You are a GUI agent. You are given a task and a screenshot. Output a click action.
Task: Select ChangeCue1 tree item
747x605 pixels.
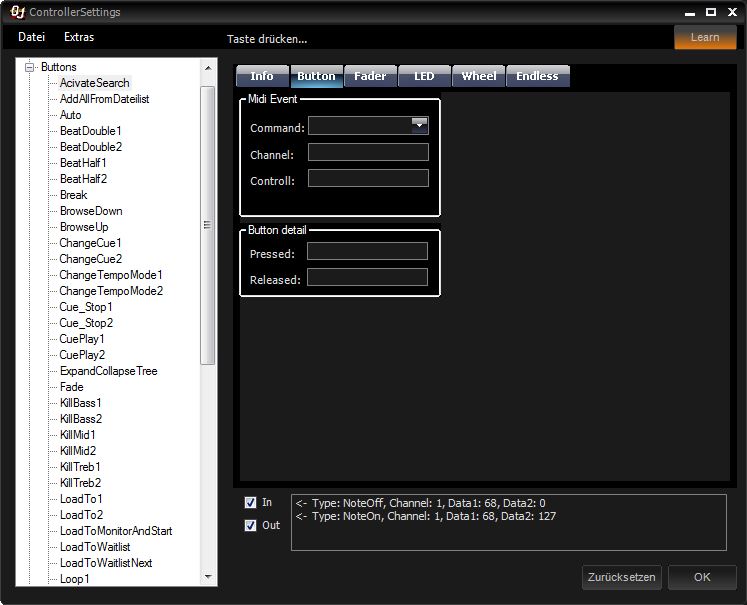[90, 243]
